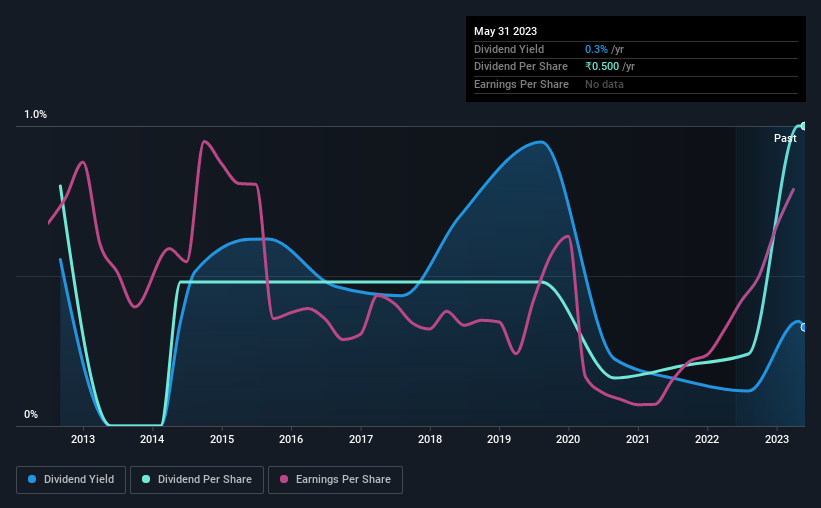821x508 pixels.
Task: Toggle the Dividend Yield legend button
Action: tap(71, 480)
